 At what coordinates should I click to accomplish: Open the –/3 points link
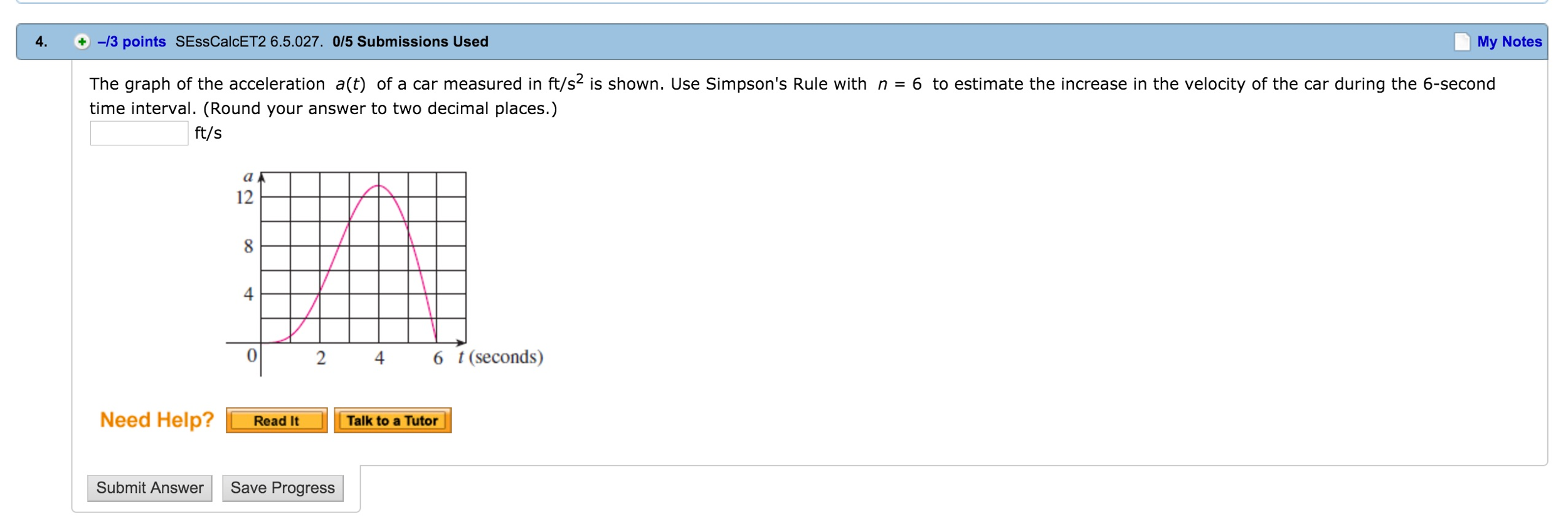[x=132, y=42]
